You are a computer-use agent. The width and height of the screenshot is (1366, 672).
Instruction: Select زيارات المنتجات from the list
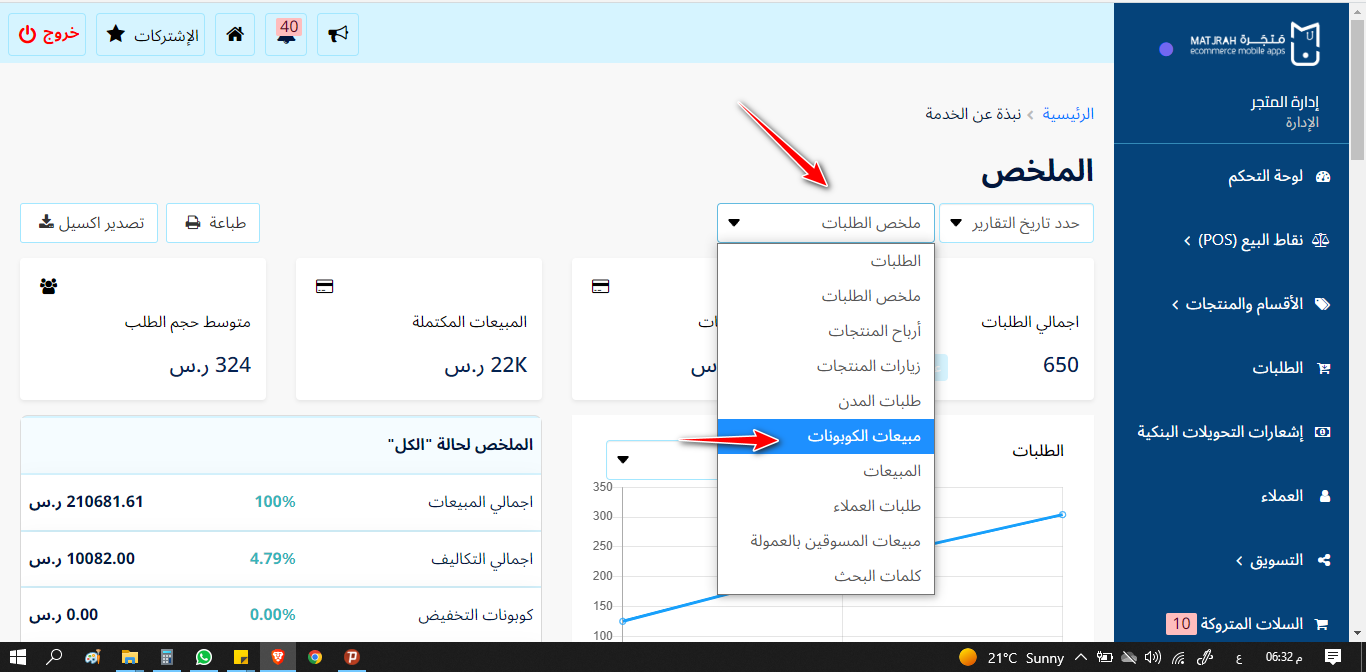(x=826, y=366)
